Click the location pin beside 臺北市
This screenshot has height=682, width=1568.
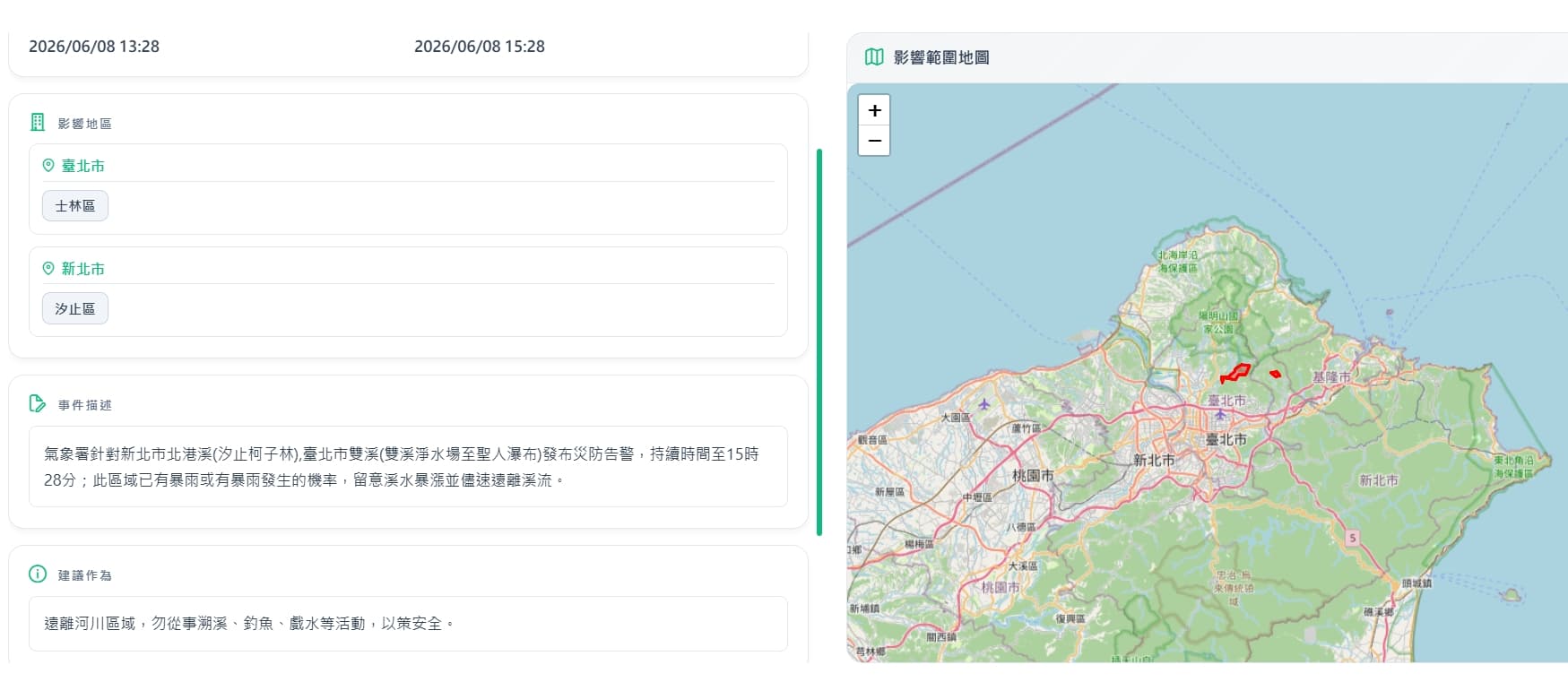48,165
